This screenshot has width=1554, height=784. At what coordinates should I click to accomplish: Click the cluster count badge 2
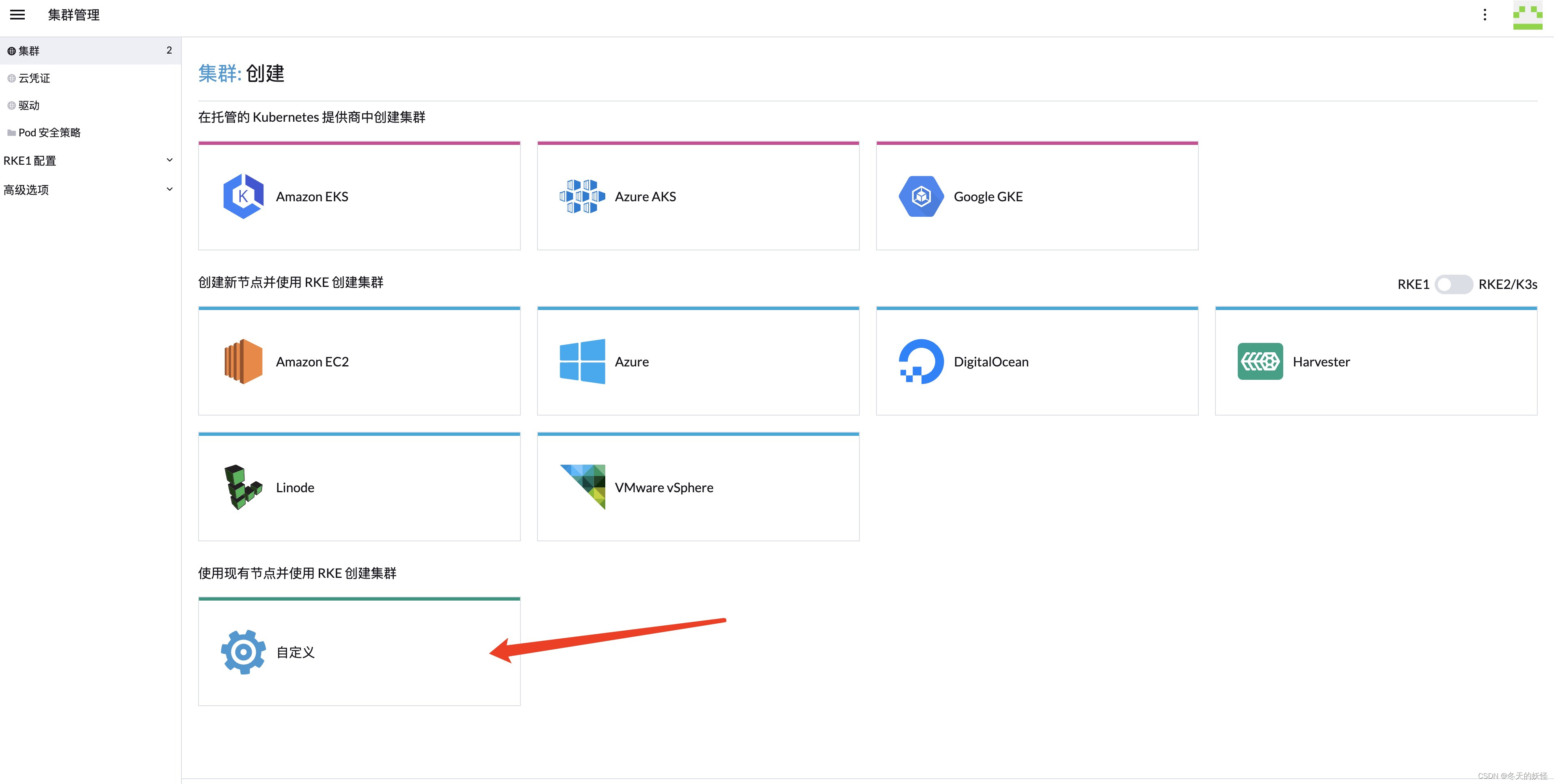pos(169,51)
